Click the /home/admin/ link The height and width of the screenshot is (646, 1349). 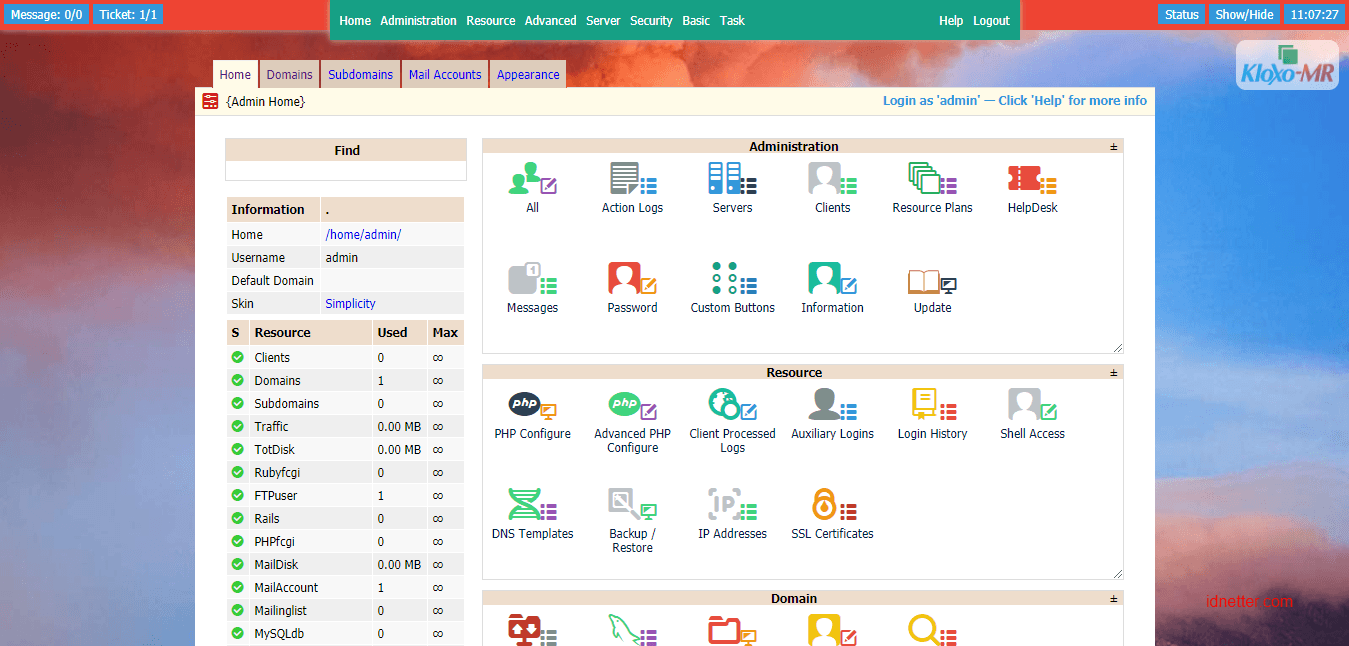click(x=363, y=235)
